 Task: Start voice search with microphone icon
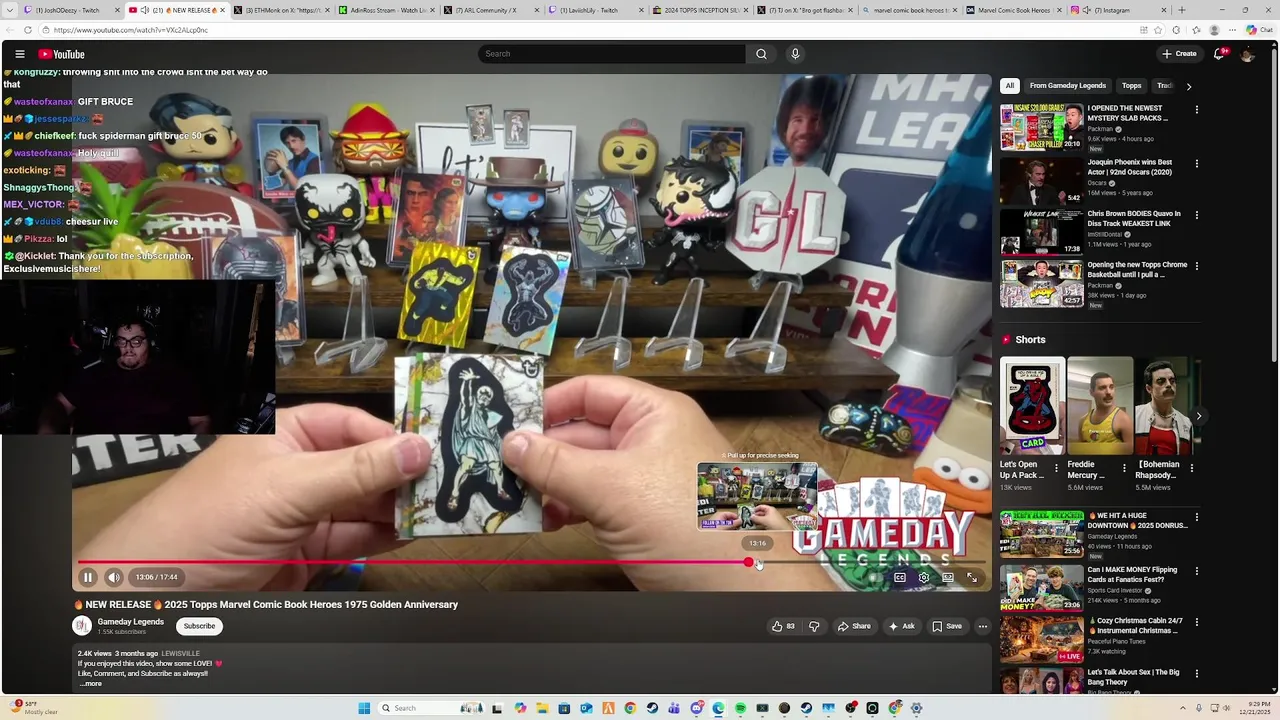[795, 54]
